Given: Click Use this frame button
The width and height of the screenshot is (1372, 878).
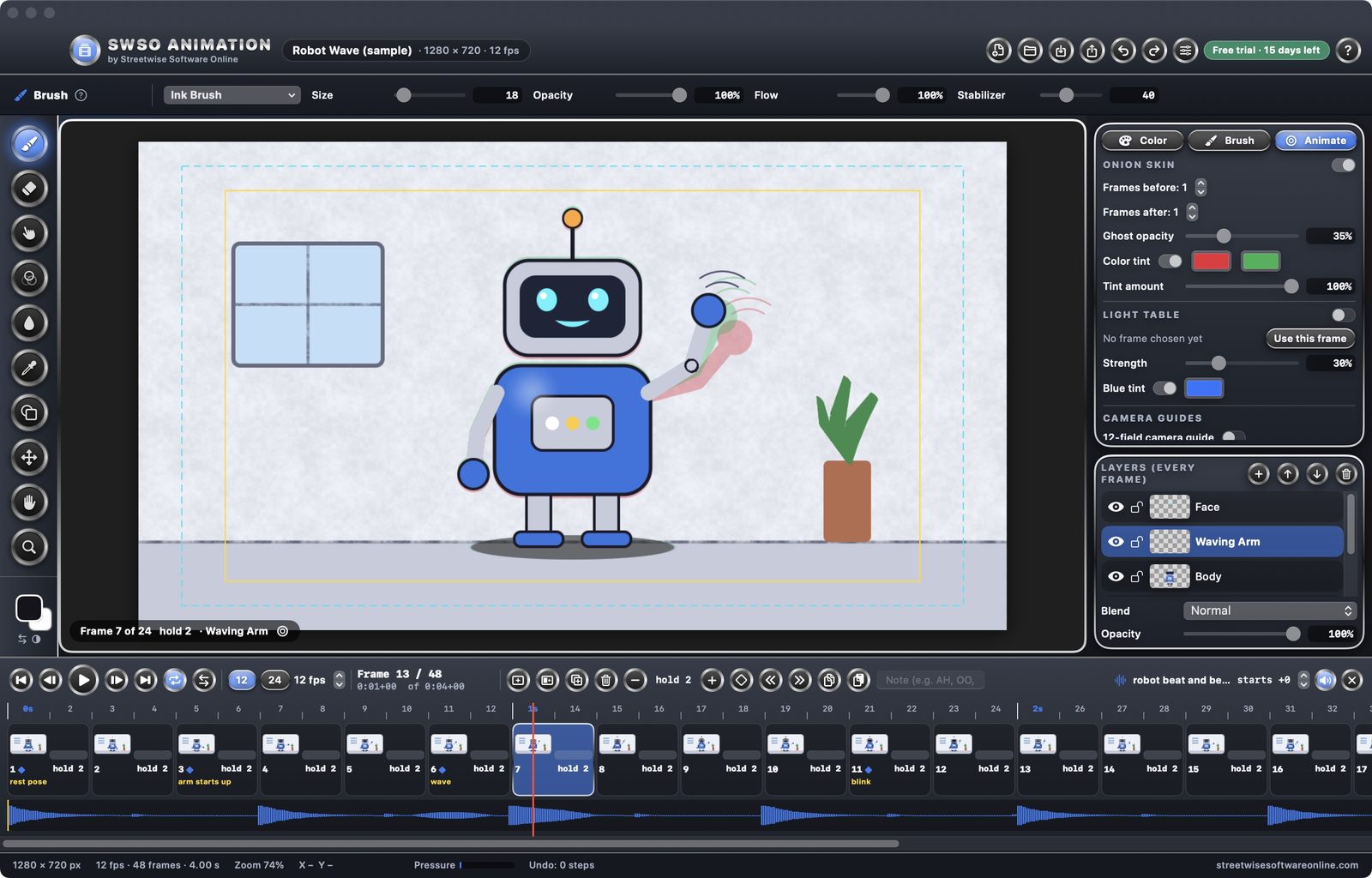Looking at the screenshot, I should 1309,339.
